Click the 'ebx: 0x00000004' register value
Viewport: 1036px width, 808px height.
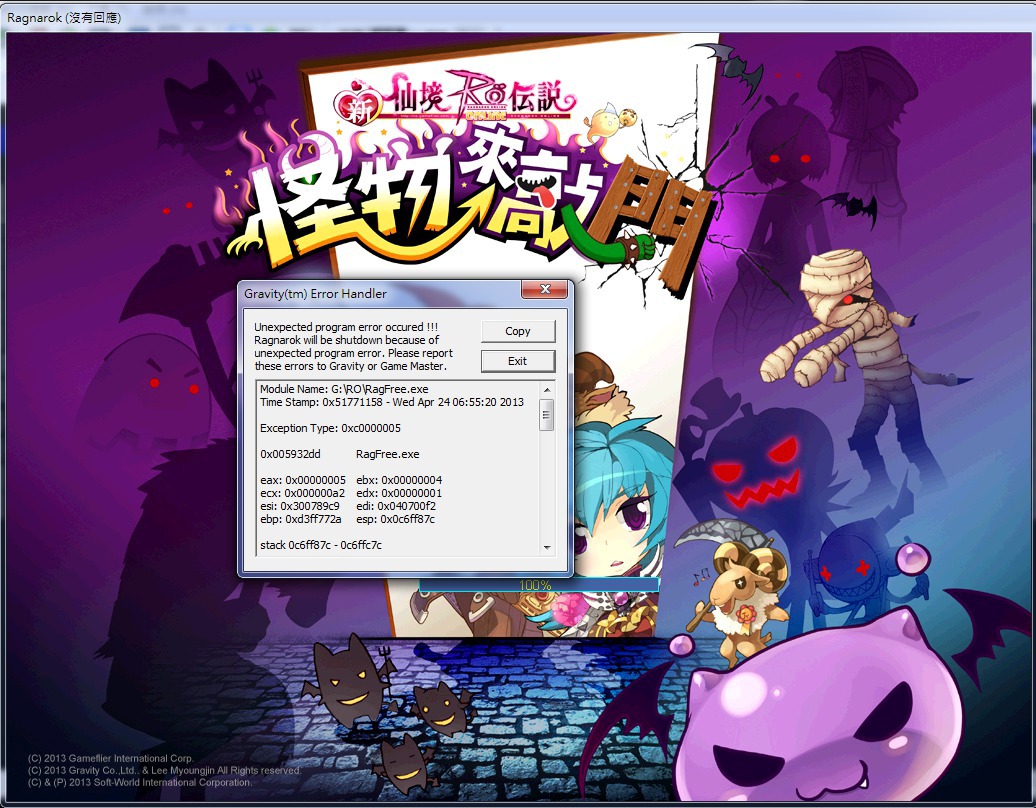click(x=399, y=480)
